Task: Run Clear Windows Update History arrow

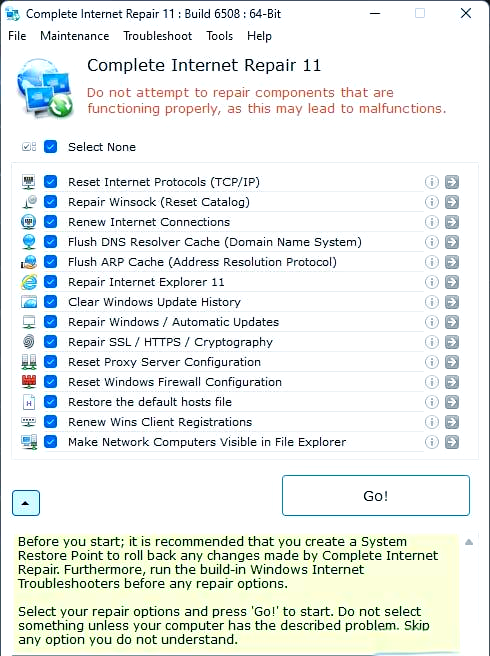Action: 452,302
